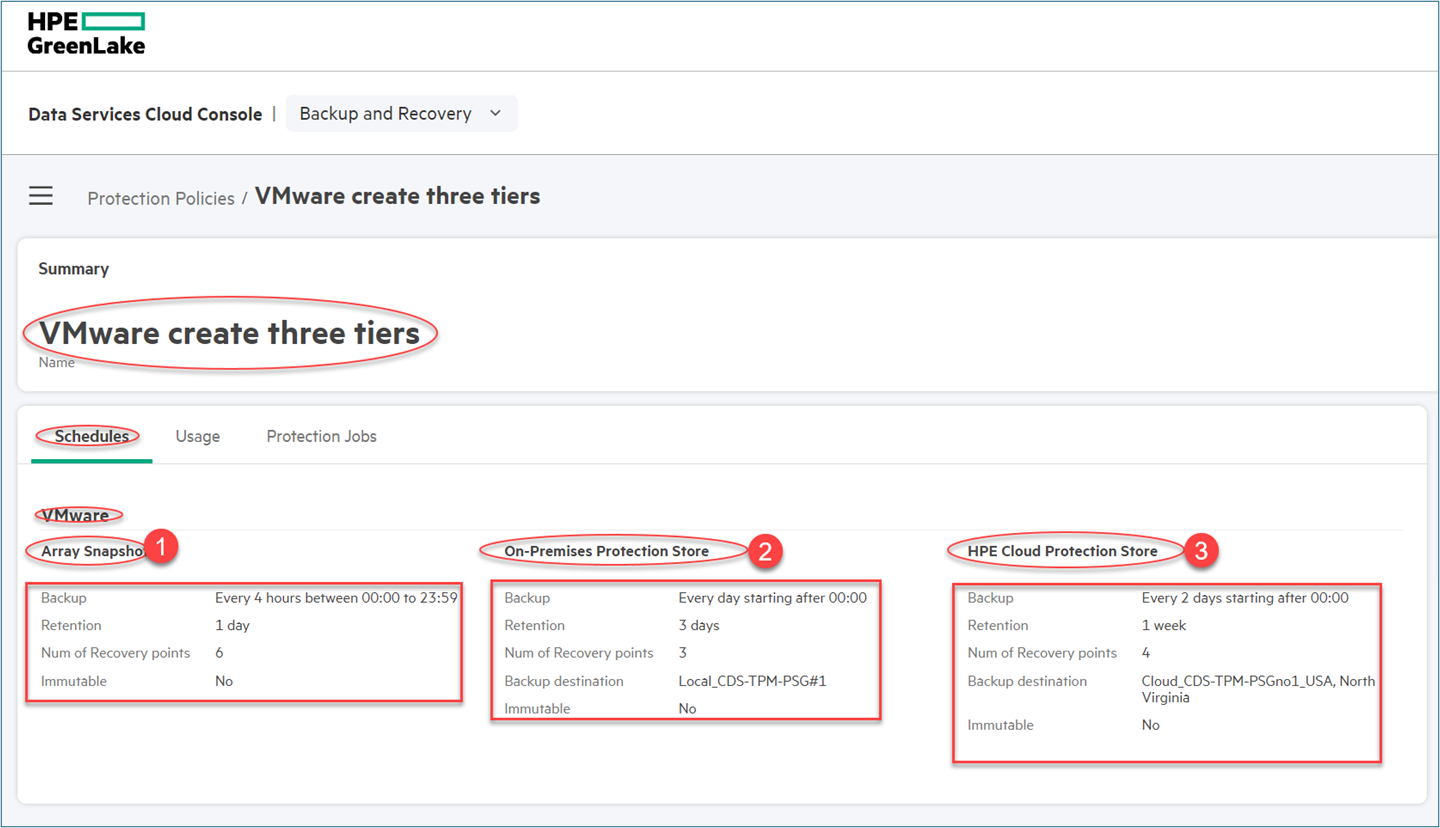Click recovery points value 6
This screenshot has width=1440, height=828.
coord(219,653)
